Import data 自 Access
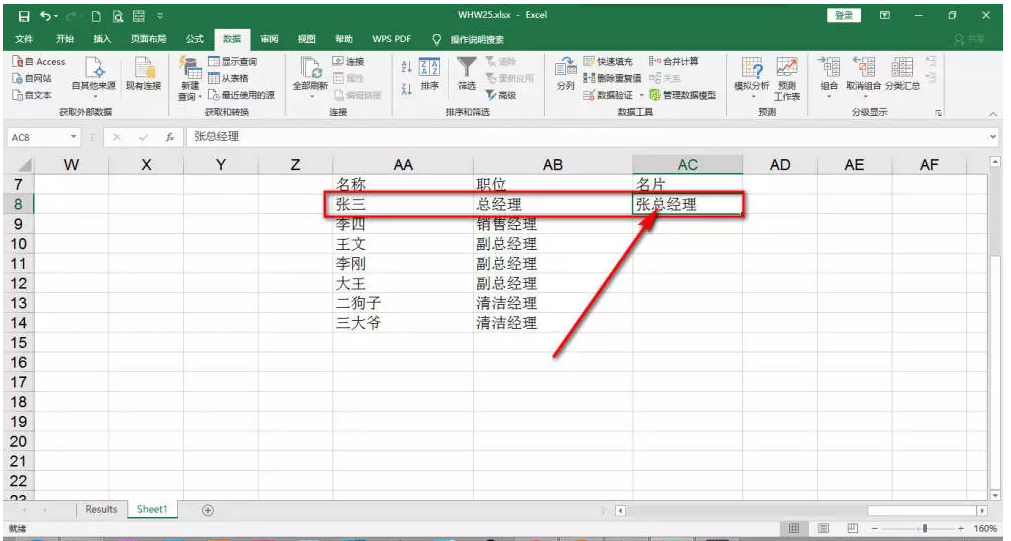Image resolution: width=1011 pixels, height=541 pixels. [39, 62]
